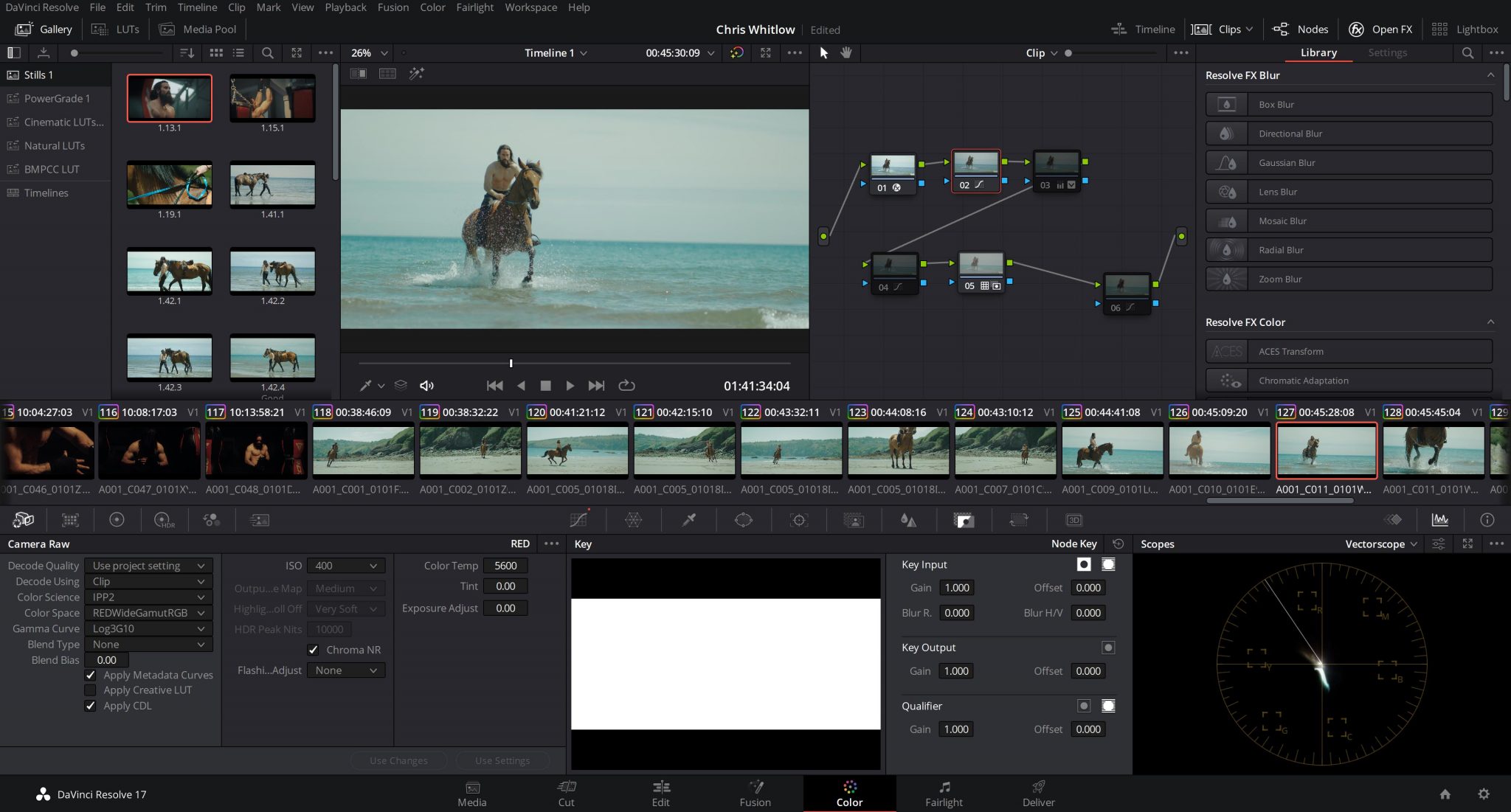Select the Power Windows tool
1511x812 pixels.
[x=744, y=520]
